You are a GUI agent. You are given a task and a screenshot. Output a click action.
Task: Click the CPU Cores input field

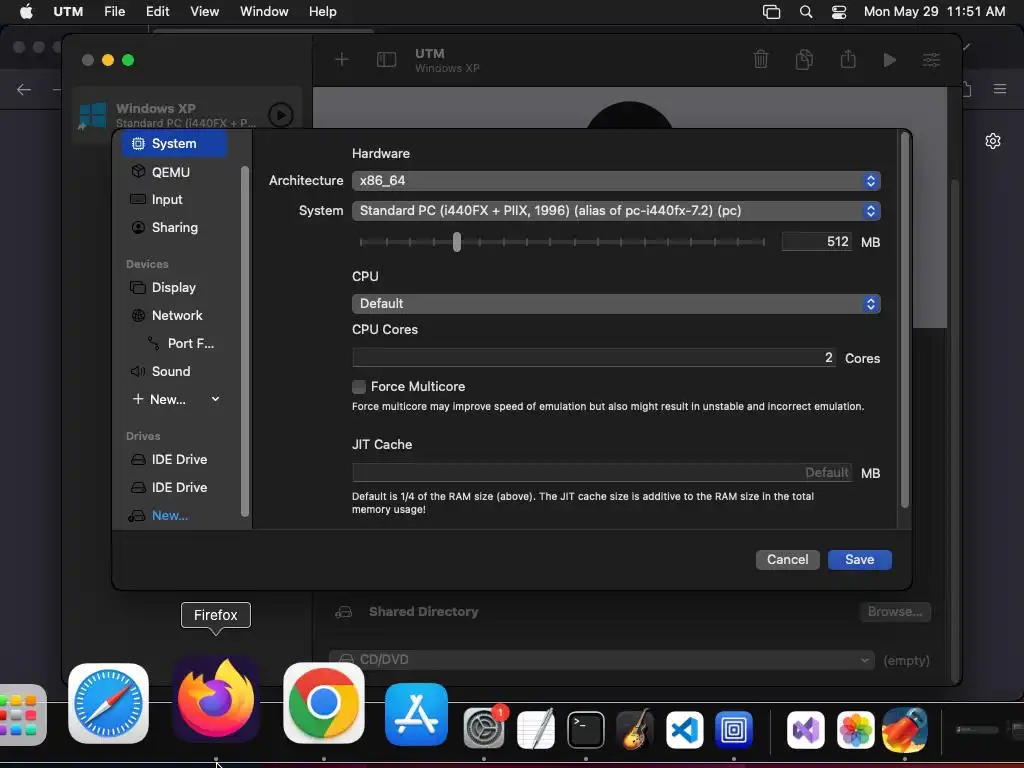click(x=594, y=358)
